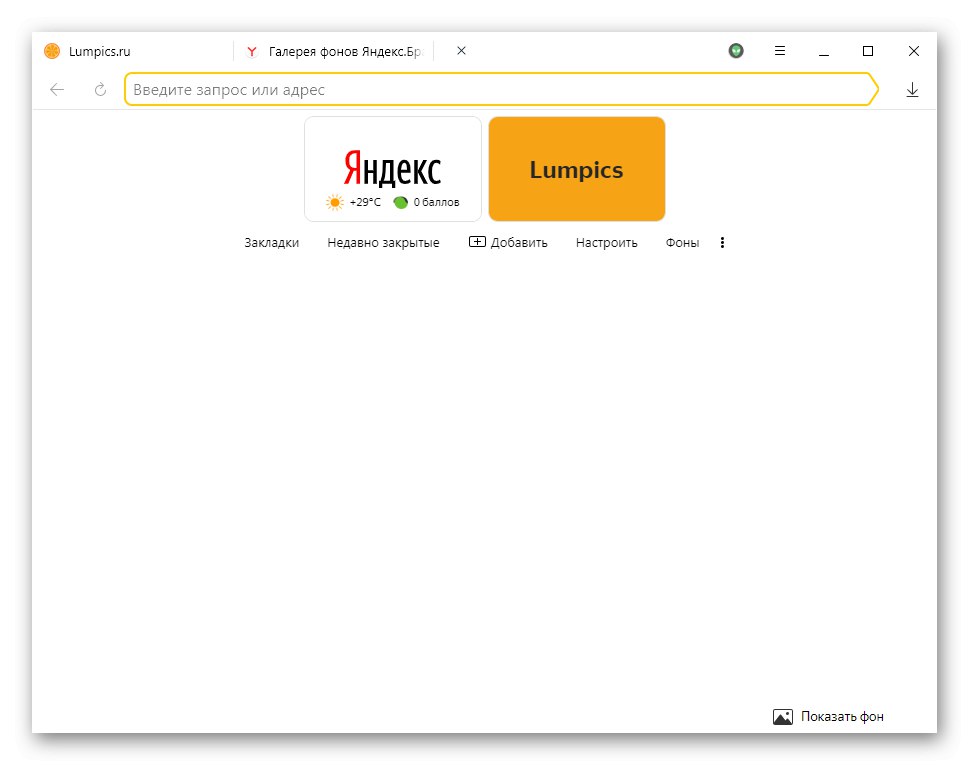The image size is (969, 765).
Task: Open the browser hamburger menu
Action: (x=780, y=51)
